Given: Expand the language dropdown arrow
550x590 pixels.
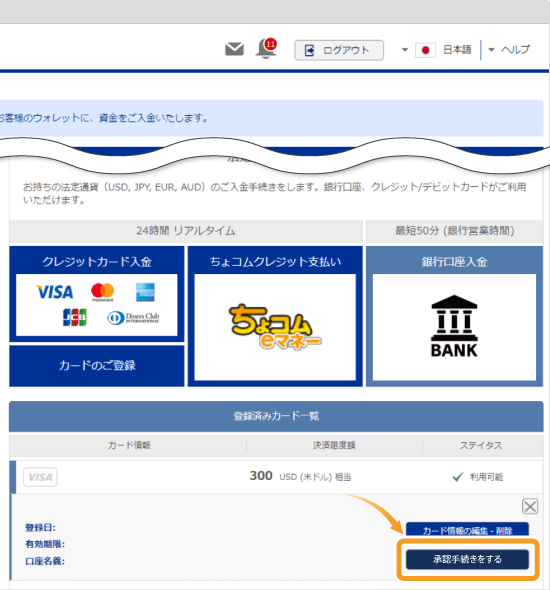Looking at the screenshot, I should click(x=405, y=50).
